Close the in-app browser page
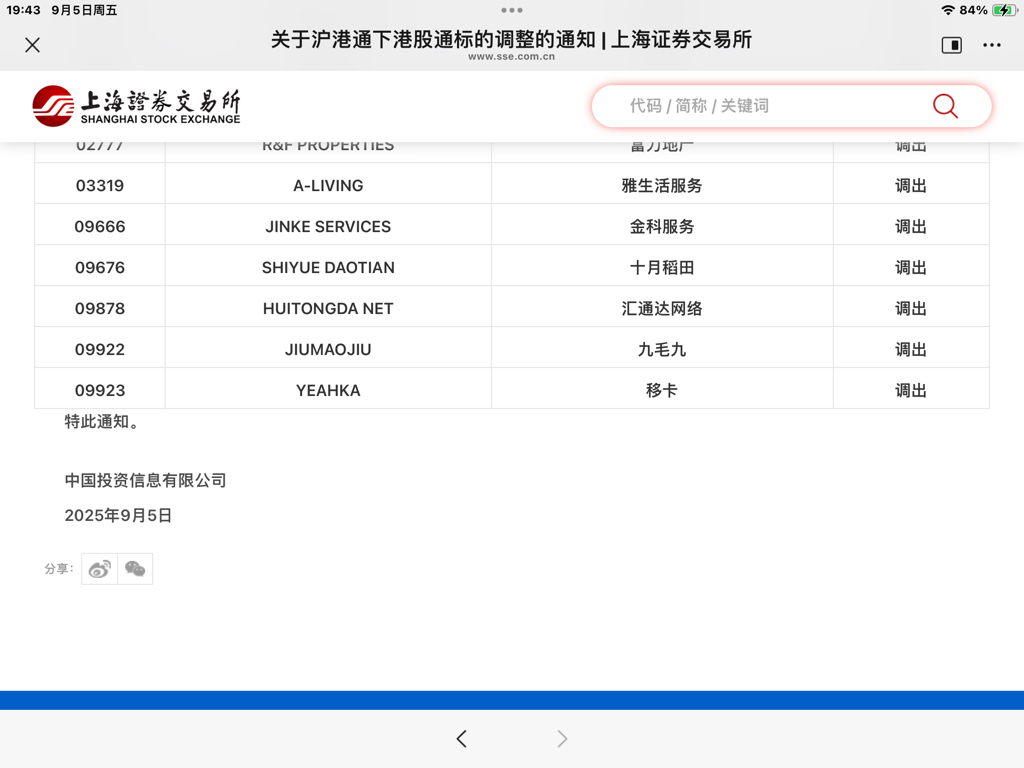The image size is (1024, 768). (32, 45)
